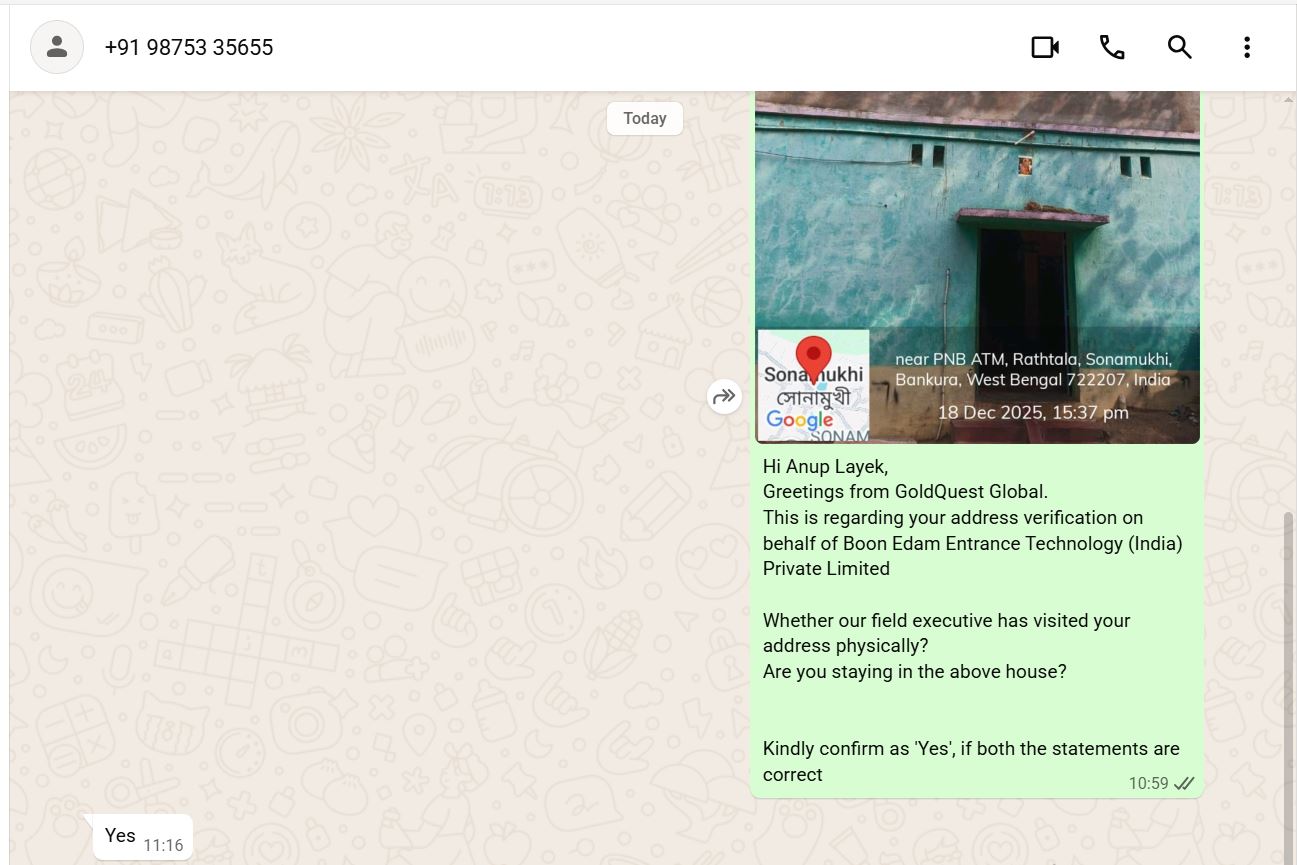Image resolution: width=1297 pixels, height=865 pixels.
Task: Click the 'Today' date chip
Action: coord(644,118)
